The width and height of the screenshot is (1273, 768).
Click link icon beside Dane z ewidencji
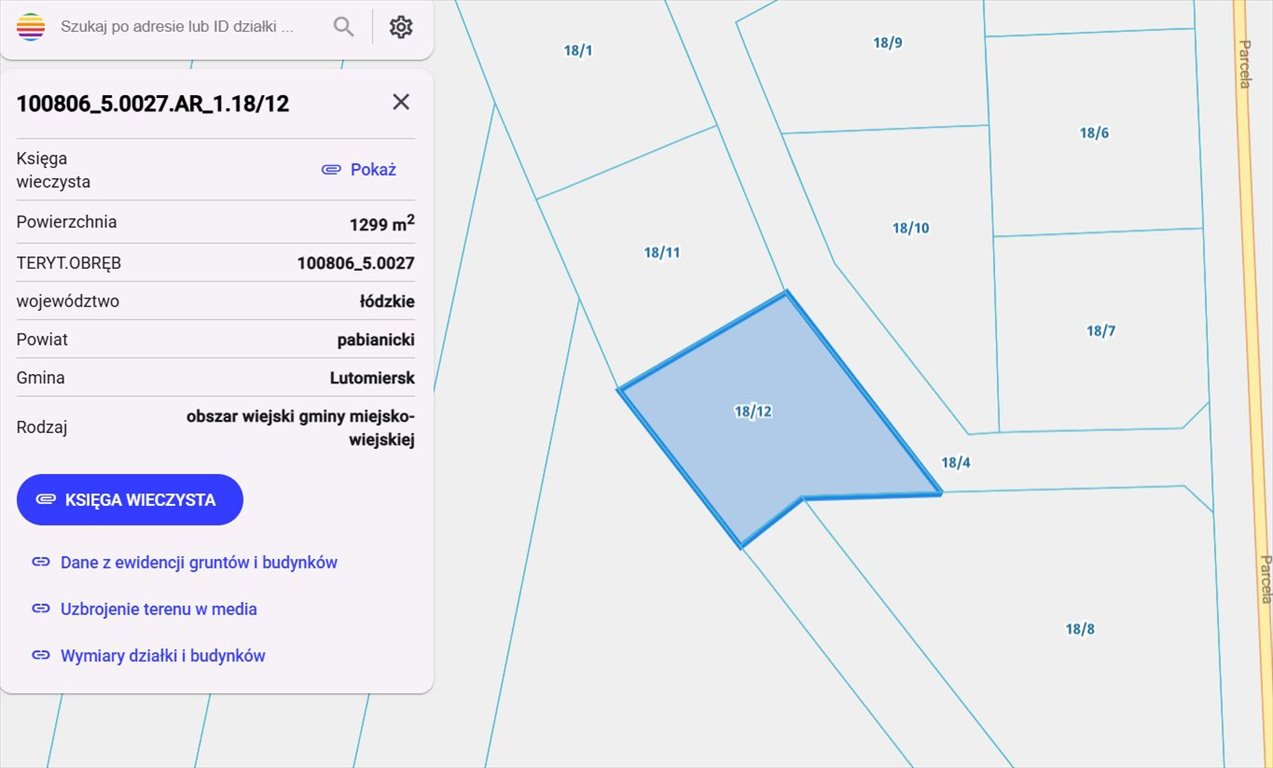tap(41, 562)
